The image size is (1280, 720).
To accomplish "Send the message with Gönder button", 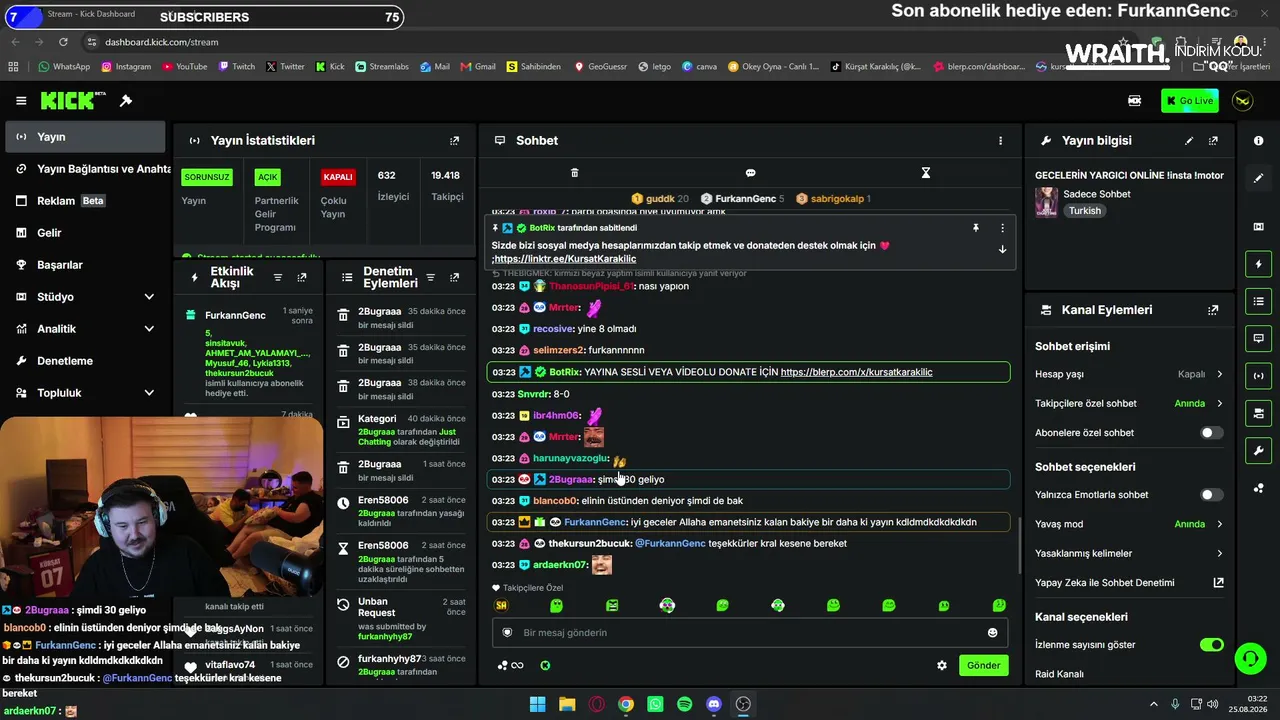I will 983,665.
